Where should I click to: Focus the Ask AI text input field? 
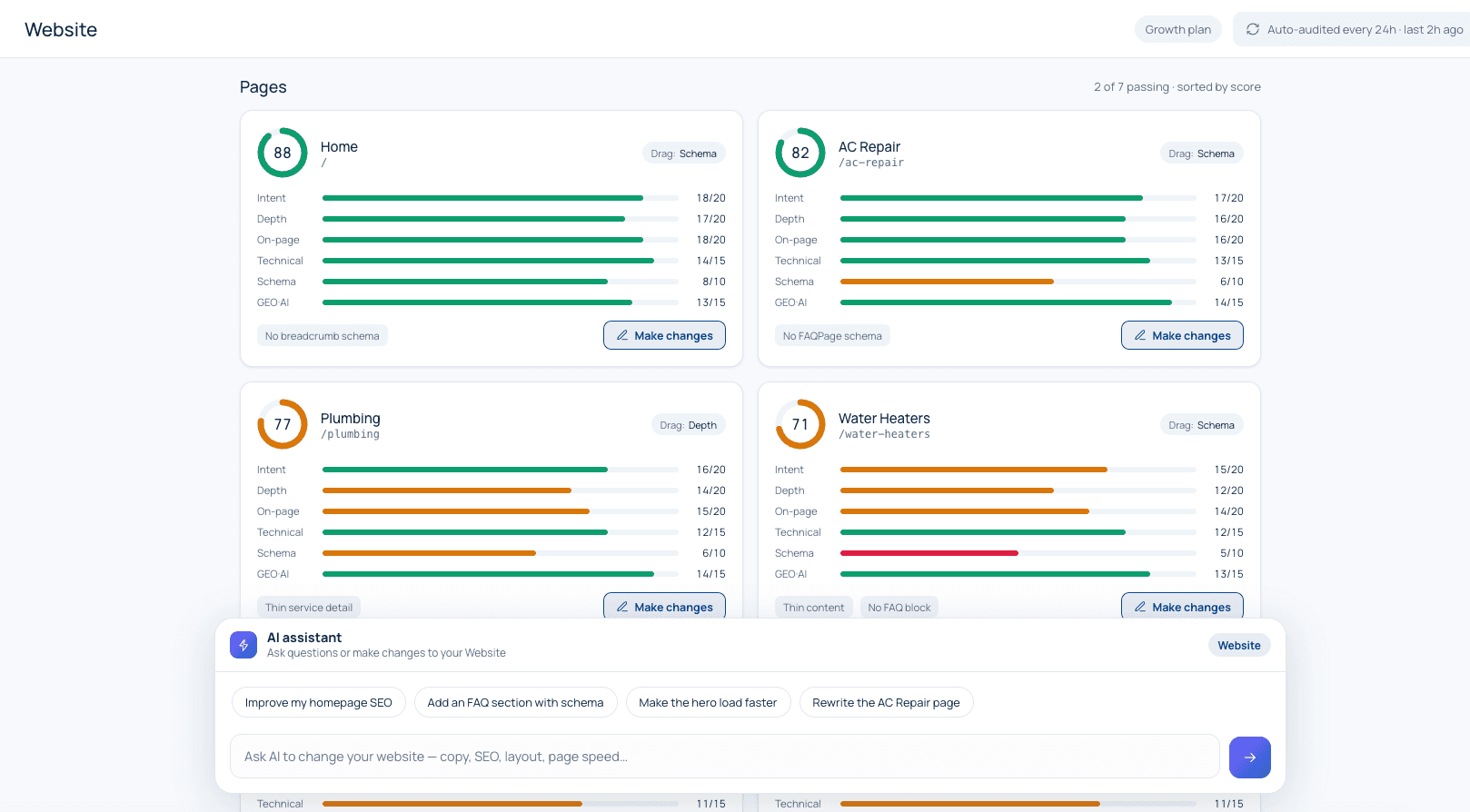725,757
